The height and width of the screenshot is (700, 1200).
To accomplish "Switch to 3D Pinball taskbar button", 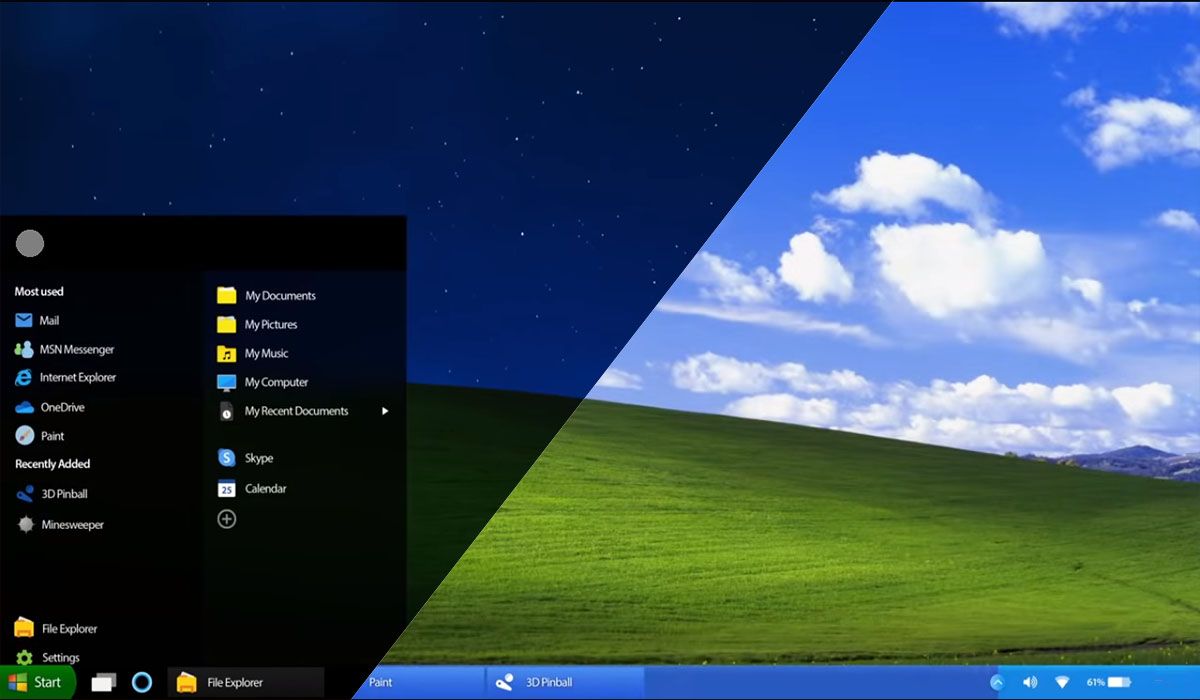I will (565, 683).
